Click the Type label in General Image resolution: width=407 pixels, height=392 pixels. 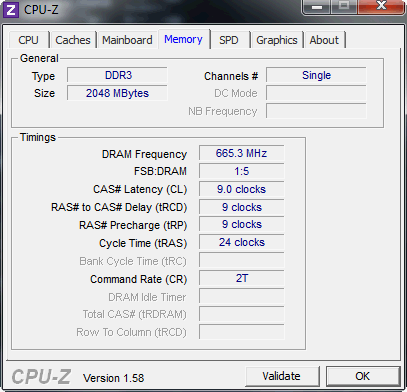click(x=43, y=77)
